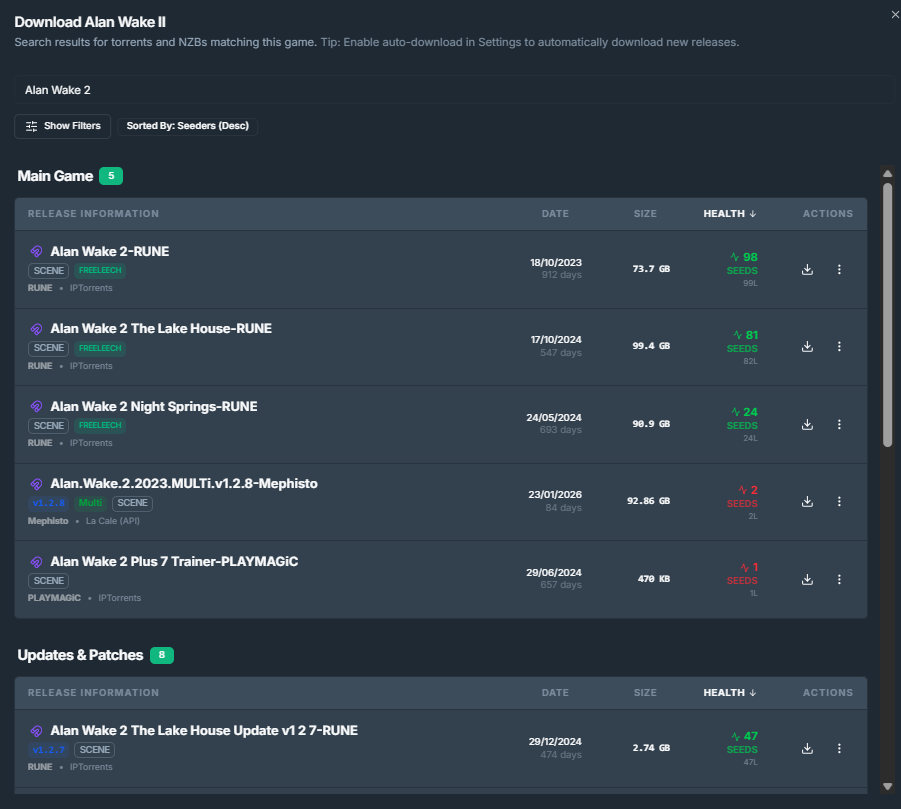Image resolution: width=901 pixels, height=809 pixels.
Task: Click v1.2.8 version tag on Mephisto release
Action: [x=48, y=503]
